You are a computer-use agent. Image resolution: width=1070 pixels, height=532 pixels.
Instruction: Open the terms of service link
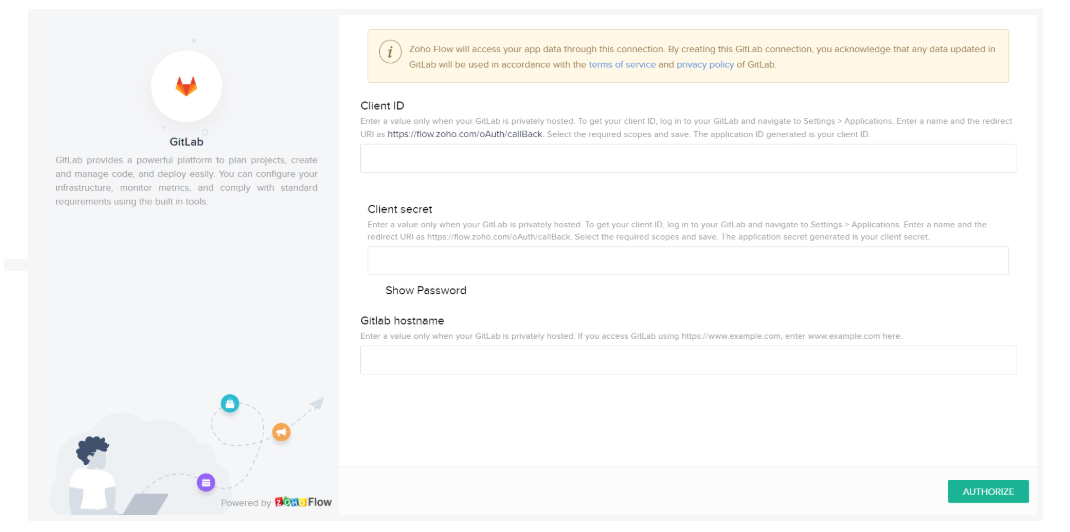[622, 65]
